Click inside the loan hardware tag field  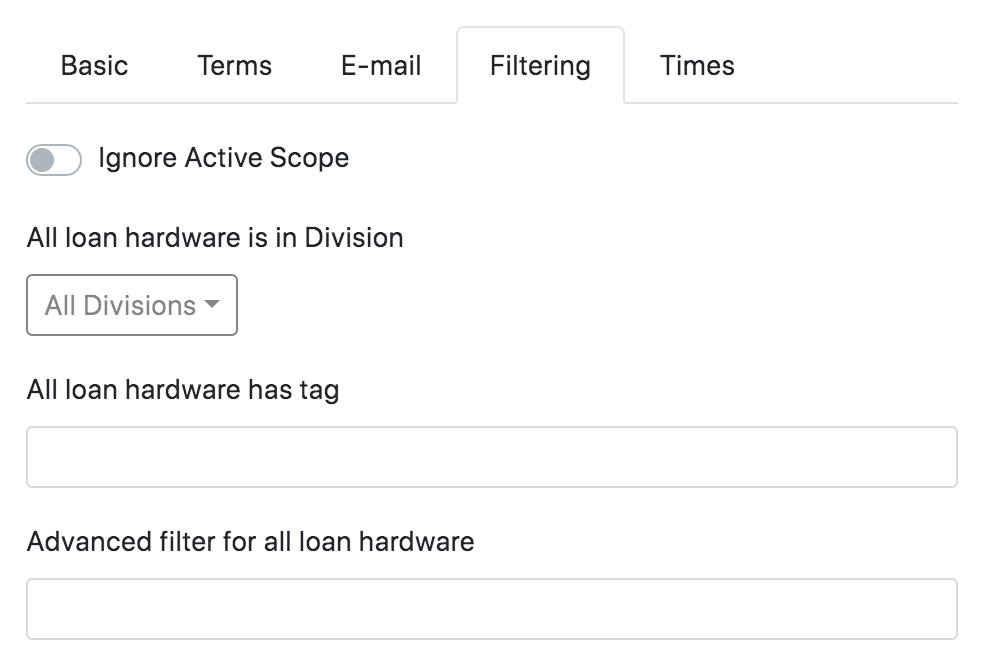pos(490,457)
